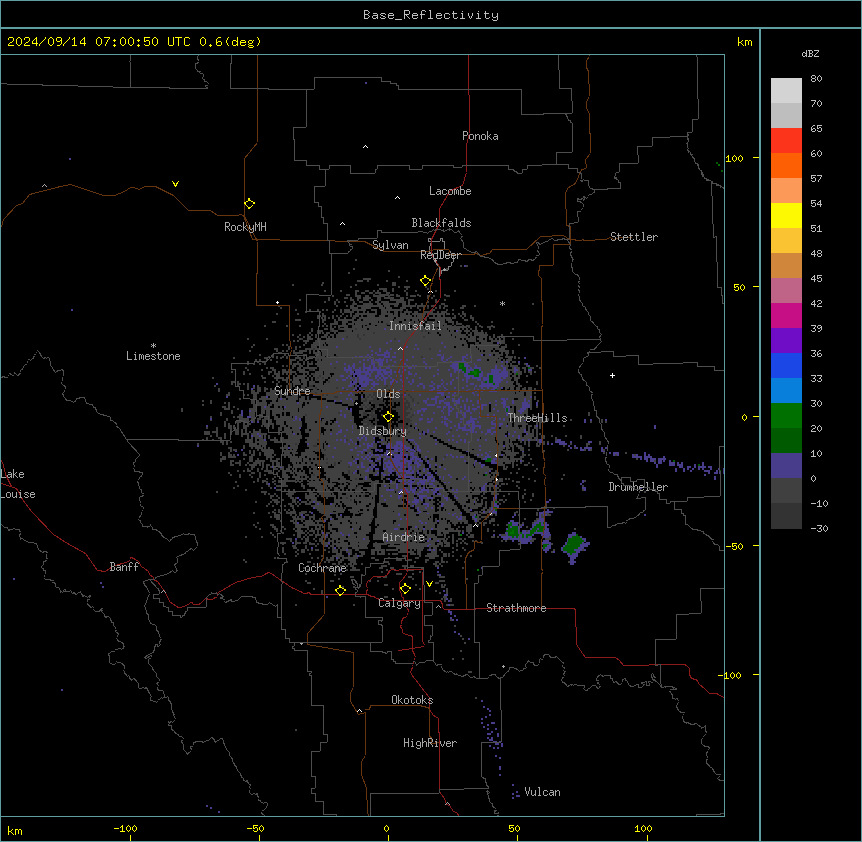The image size is (862, 842).
Task: Click the yellow diamond marker below Cochrane
Action: pyautogui.click(x=340, y=590)
